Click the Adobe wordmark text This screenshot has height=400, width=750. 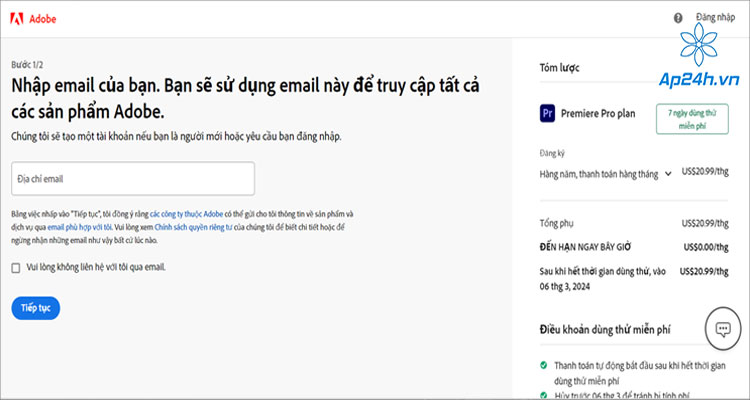pyautogui.click(x=43, y=19)
